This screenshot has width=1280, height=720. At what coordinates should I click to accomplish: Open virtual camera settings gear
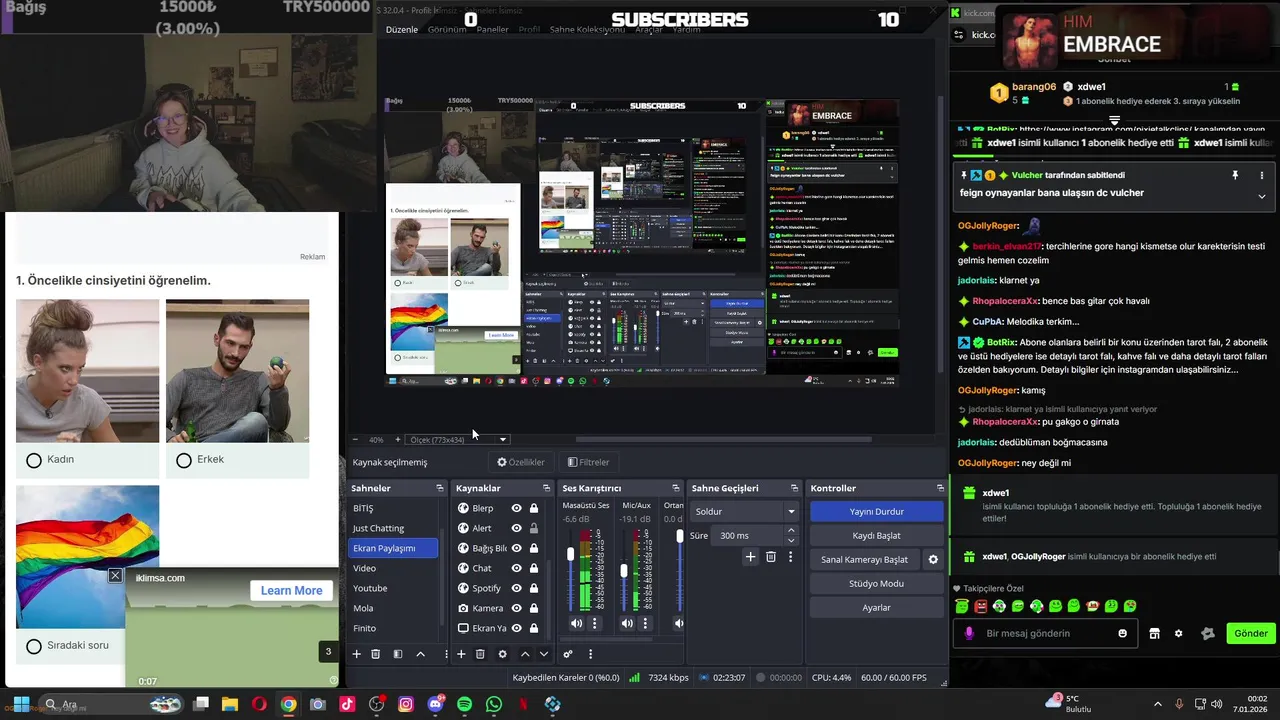(x=933, y=559)
